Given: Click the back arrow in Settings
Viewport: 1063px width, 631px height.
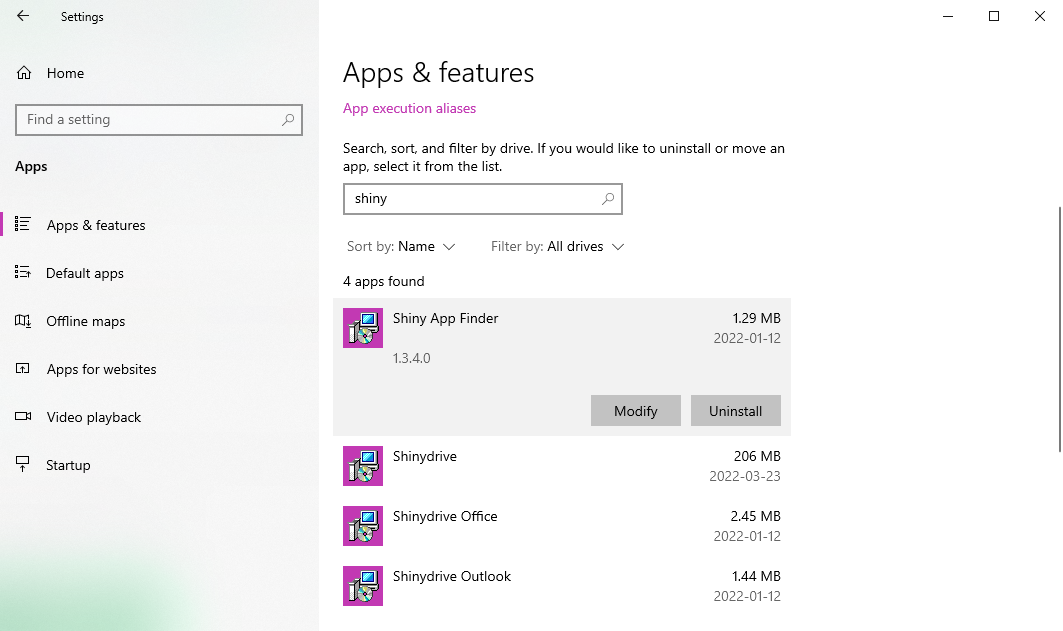Looking at the screenshot, I should pyautogui.click(x=23, y=16).
